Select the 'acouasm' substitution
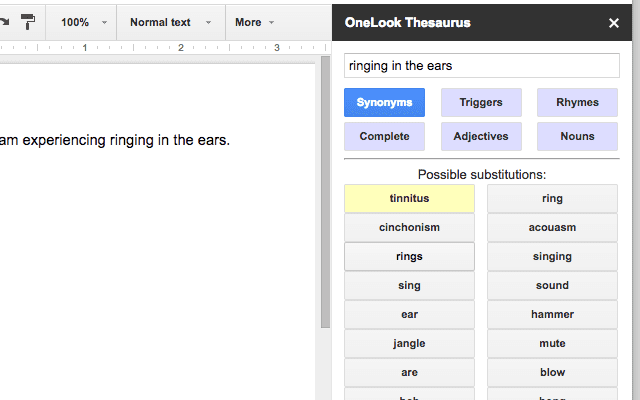The height and width of the screenshot is (400, 640). [x=552, y=227]
